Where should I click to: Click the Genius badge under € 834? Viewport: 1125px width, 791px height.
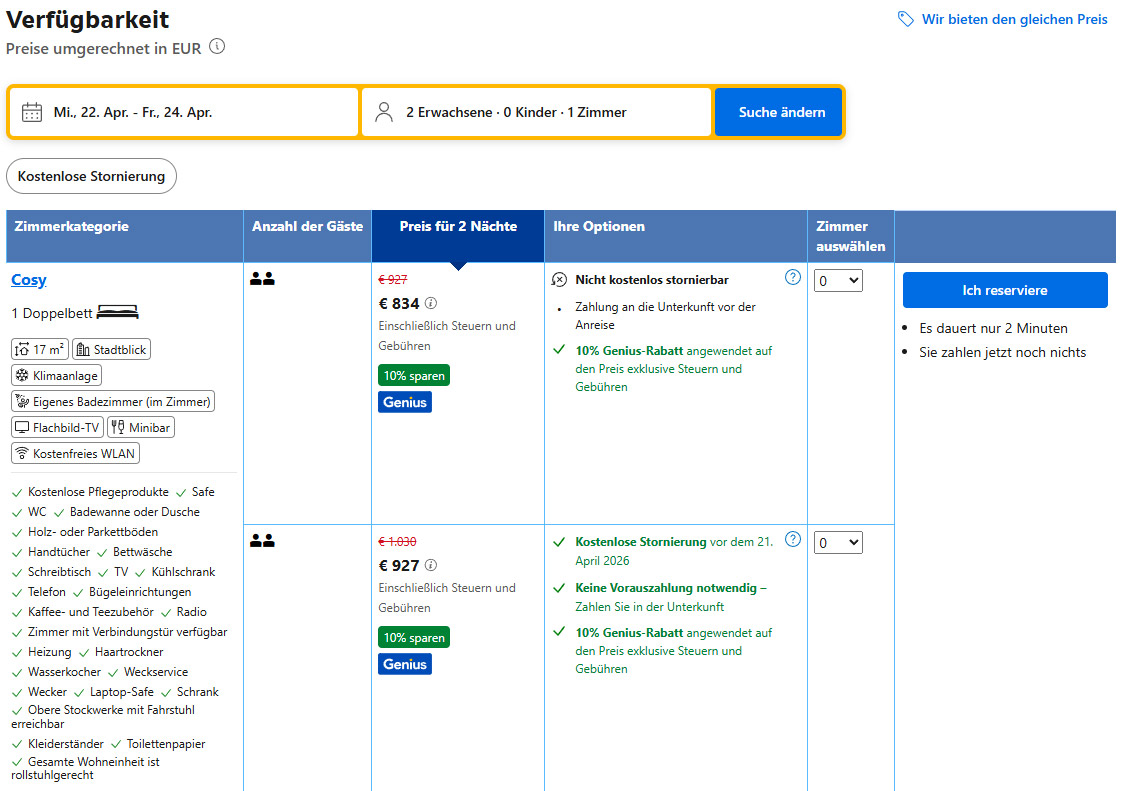[x=405, y=402]
